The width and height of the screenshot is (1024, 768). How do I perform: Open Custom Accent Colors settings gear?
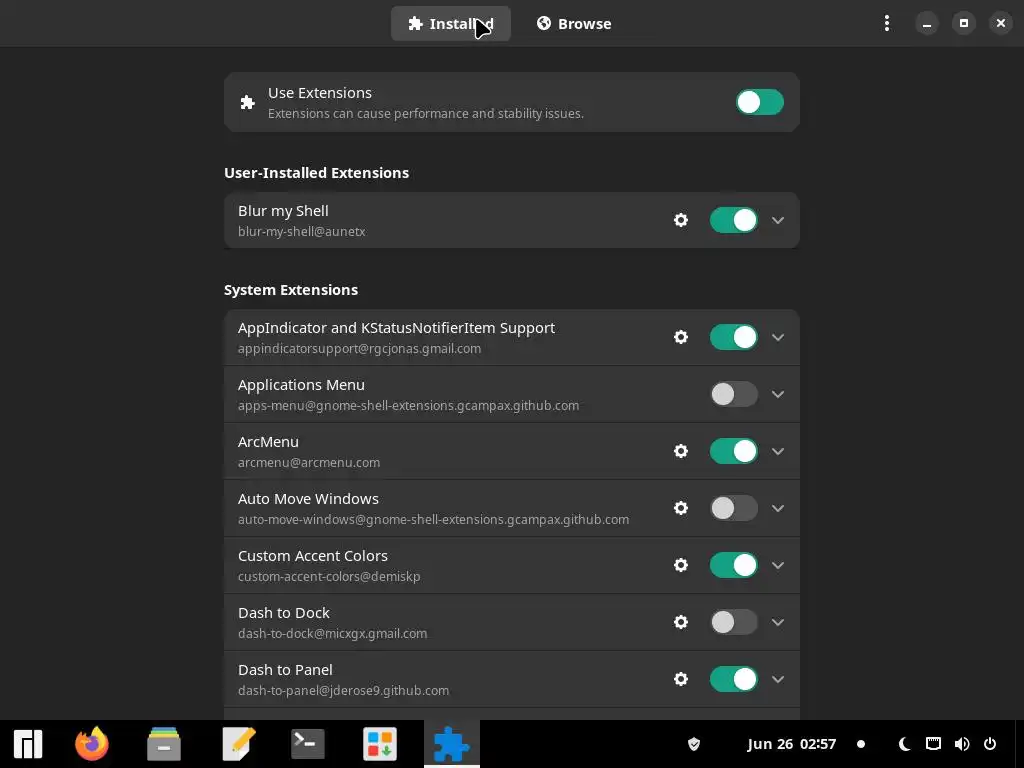[680, 565]
